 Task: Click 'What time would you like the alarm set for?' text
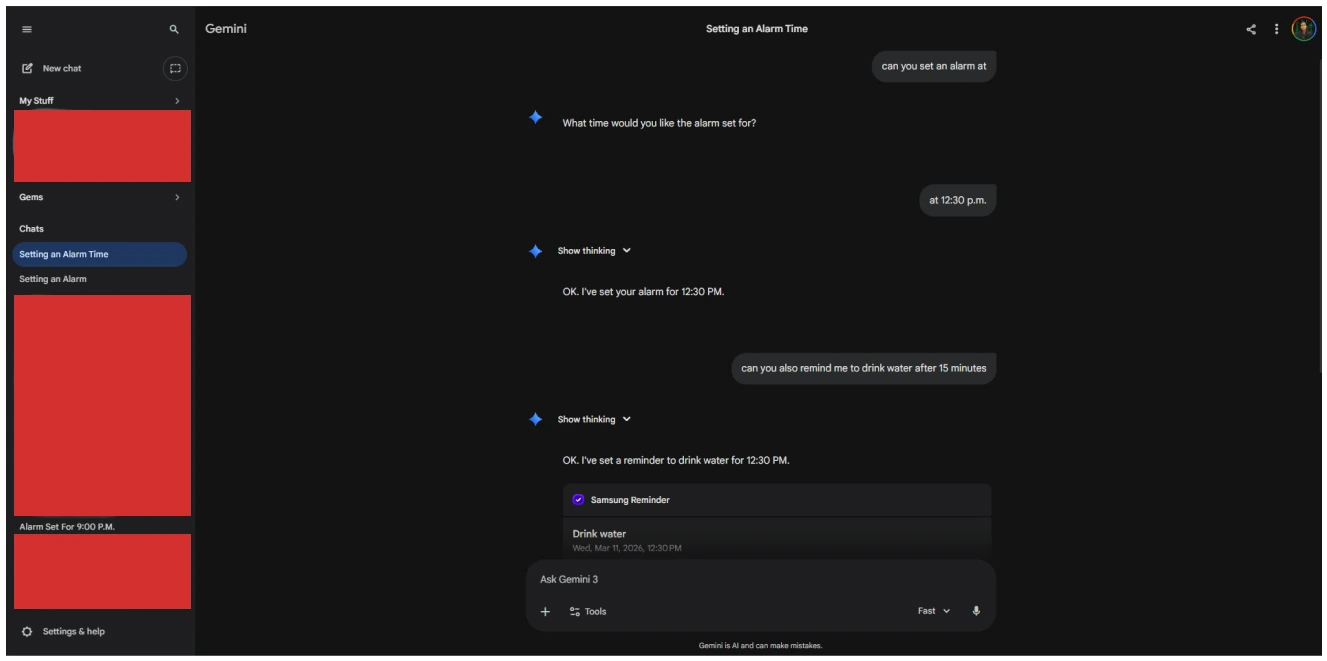[659, 124]
